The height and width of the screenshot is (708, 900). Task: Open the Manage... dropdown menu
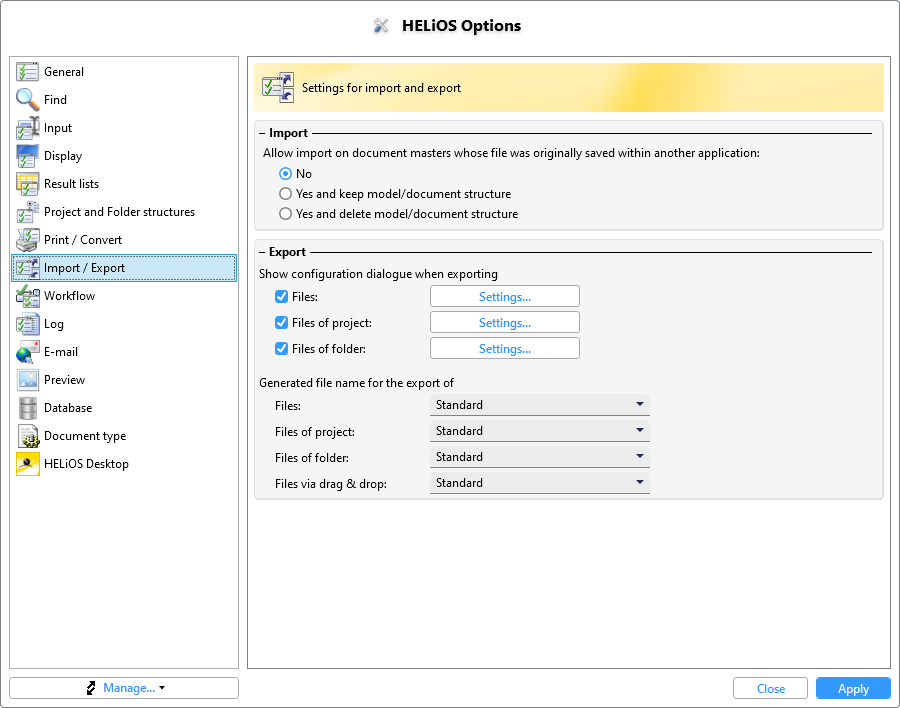124,688
